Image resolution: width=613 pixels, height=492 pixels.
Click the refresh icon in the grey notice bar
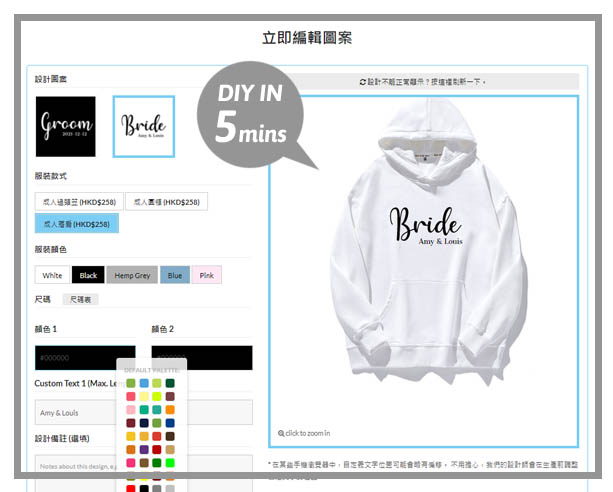click(x=362, y=82)
